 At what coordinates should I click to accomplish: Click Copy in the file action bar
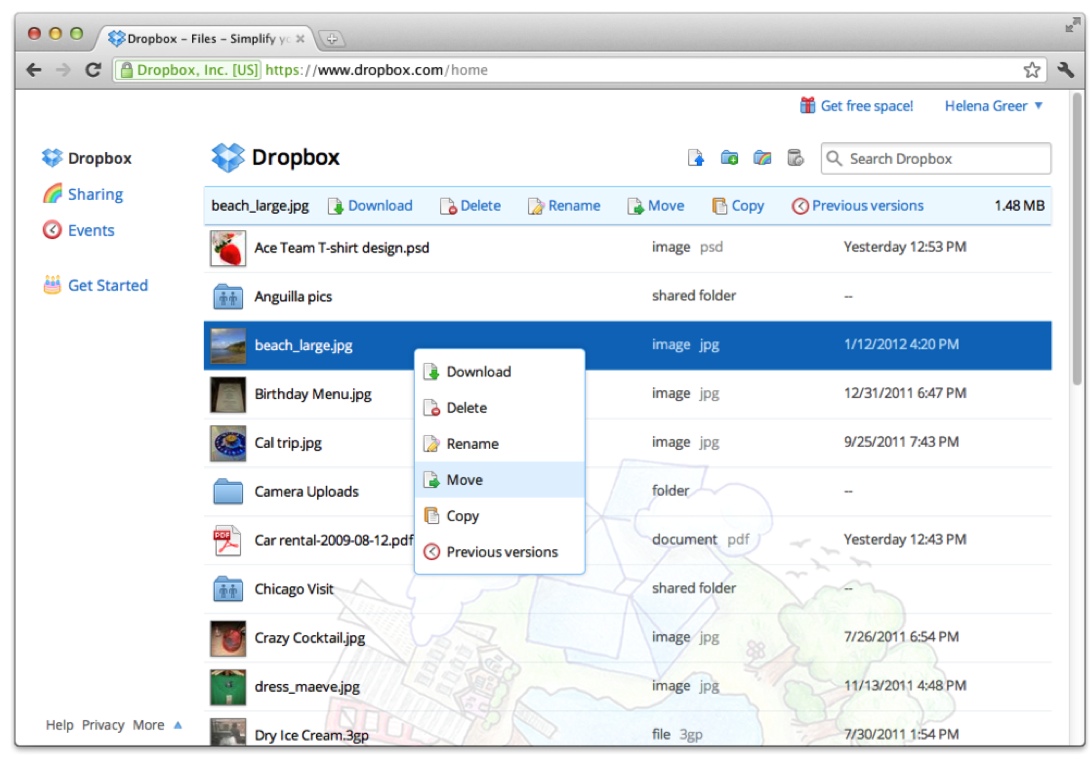pos(738,206)
